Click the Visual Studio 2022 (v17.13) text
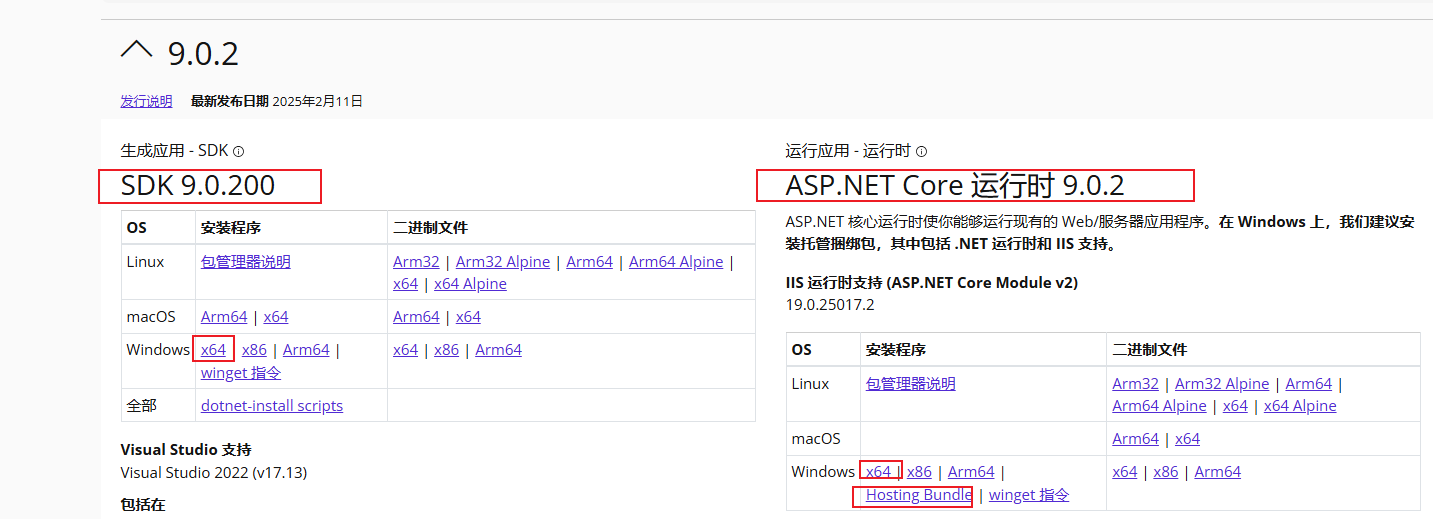This screenshot has height=519, width=1433. pyautogui.click(x=213, y=472)
